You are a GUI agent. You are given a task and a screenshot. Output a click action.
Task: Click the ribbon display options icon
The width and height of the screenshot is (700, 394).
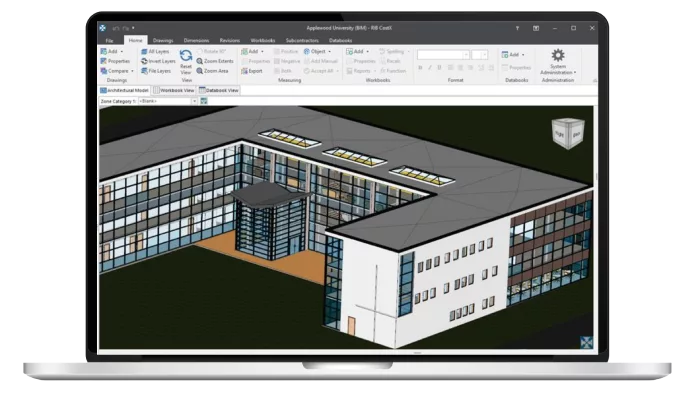536,28
